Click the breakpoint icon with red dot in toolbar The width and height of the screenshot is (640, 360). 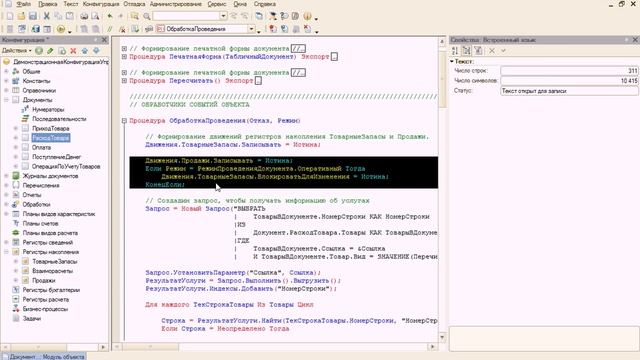tap(273, 29)
